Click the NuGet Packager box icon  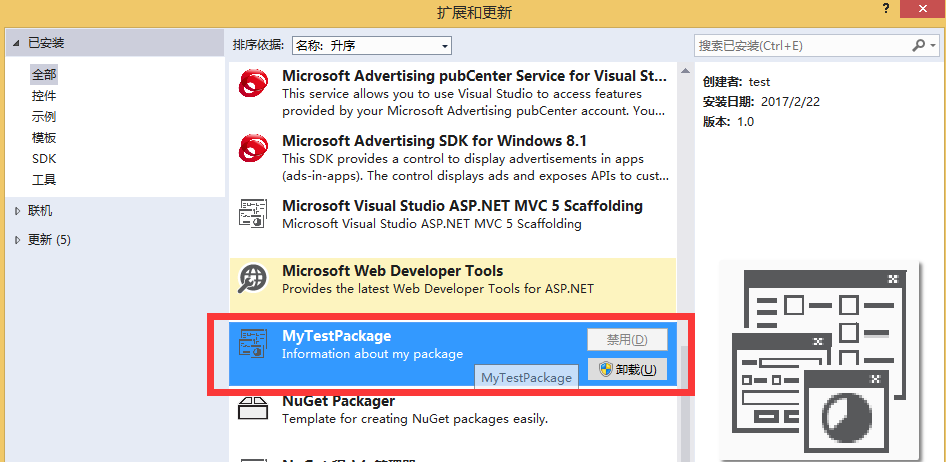click(253, 408)
